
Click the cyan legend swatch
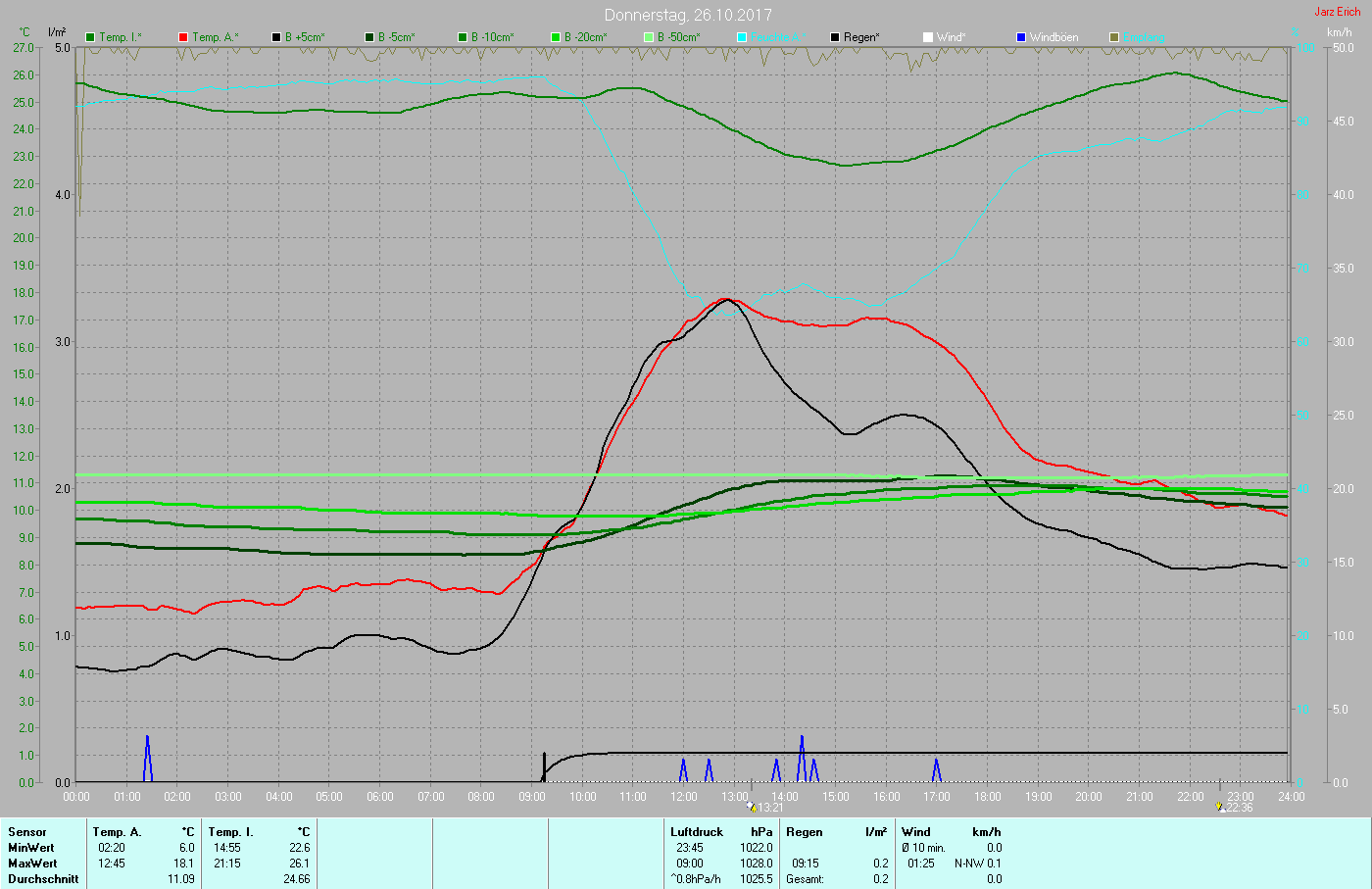point(742,37)
